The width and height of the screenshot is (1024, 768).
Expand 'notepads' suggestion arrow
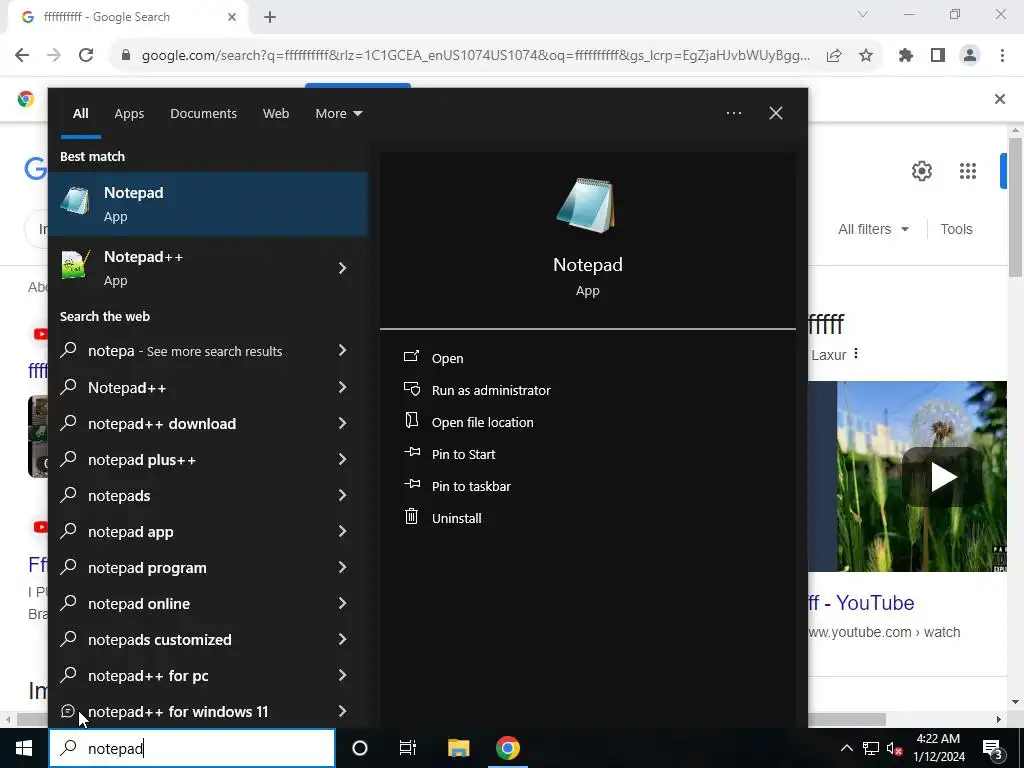pyautogui.click(x=342, y=495)
